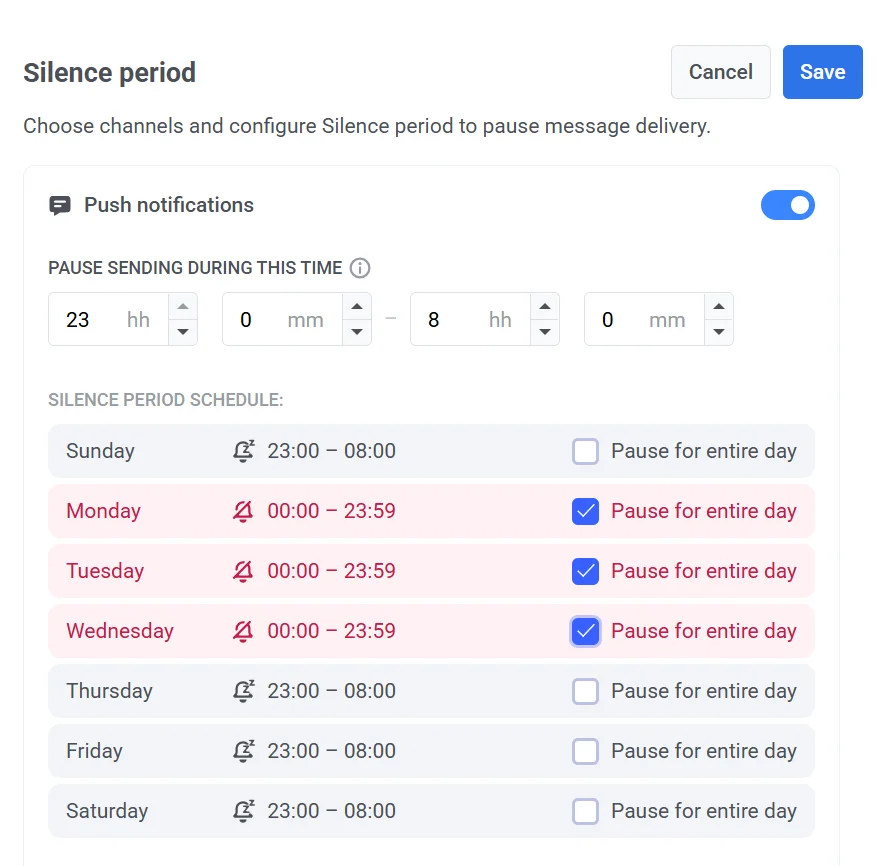
Task: Click the muted bell icon in Monday row
Action: pos(243,511)
